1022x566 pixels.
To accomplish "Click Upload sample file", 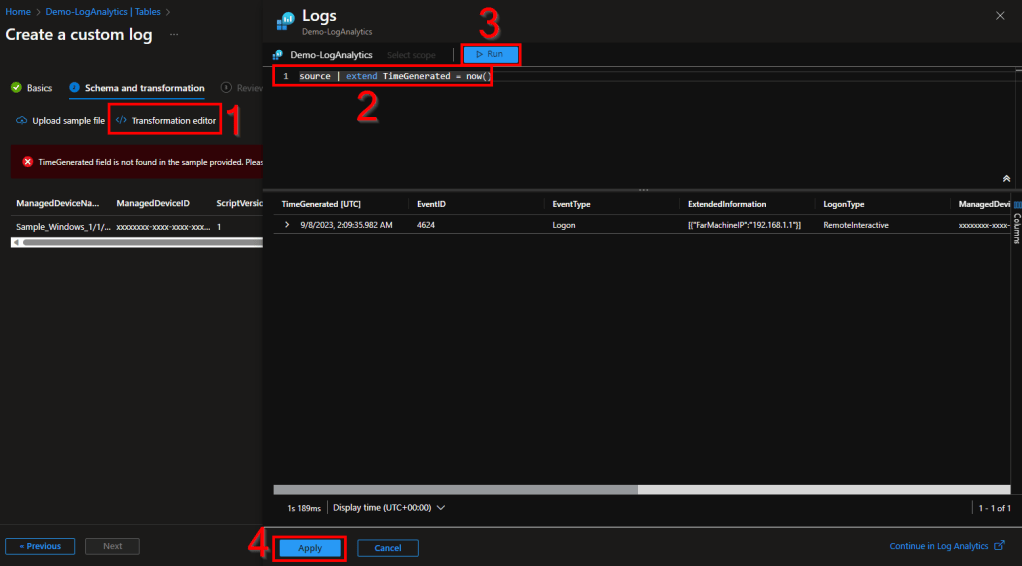I will point(61,121).
